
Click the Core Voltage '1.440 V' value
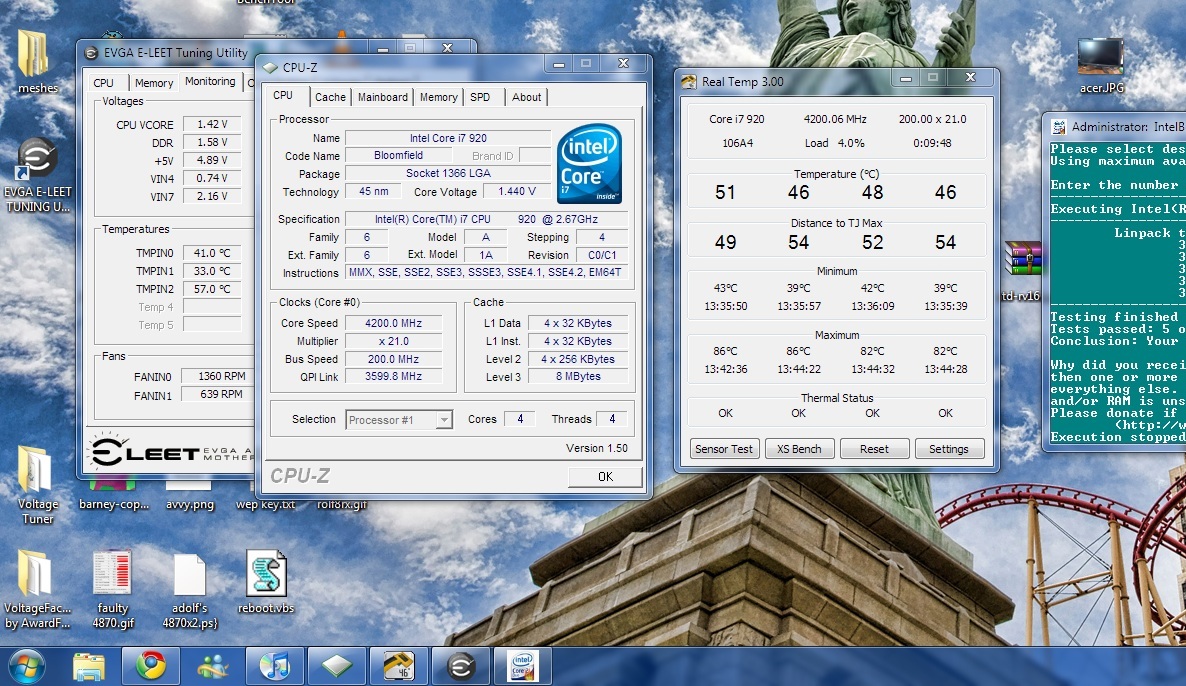click(517, 191)
